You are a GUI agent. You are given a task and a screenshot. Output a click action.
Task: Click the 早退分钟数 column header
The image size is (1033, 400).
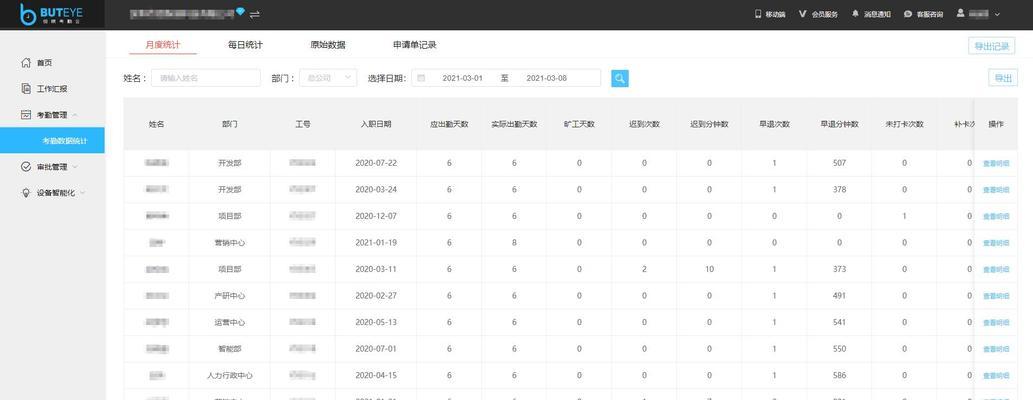pyautogui.click(x=839, y=124)
